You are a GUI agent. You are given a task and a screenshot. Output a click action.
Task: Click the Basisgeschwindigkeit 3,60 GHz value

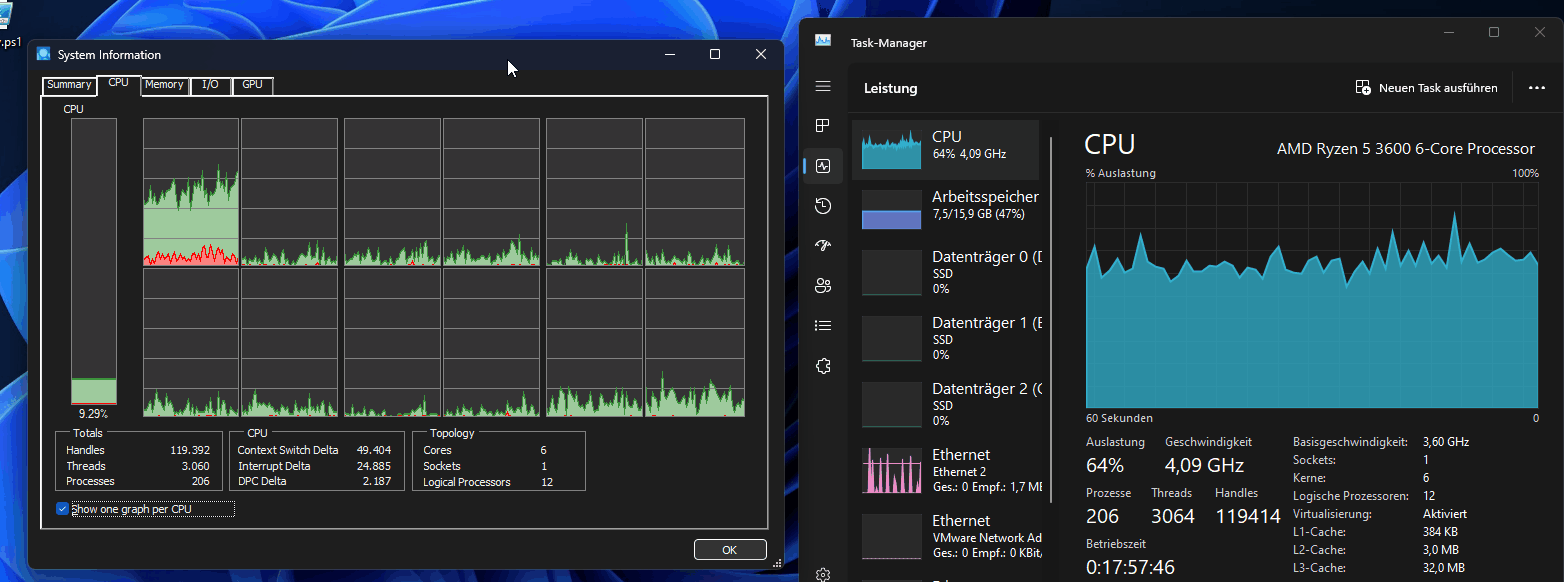[1446, 441]
